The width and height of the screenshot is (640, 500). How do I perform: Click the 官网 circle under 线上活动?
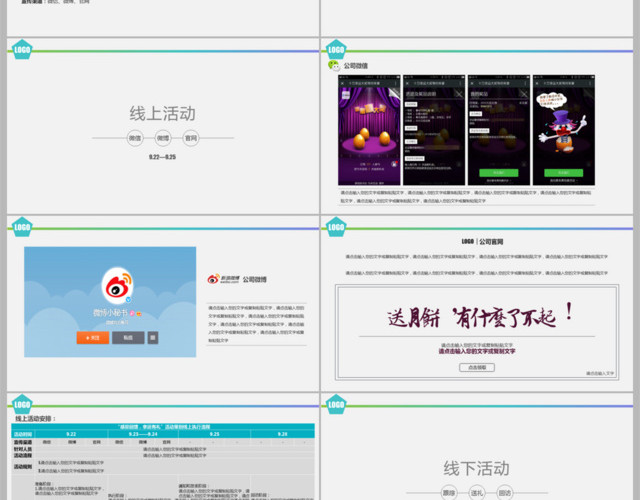tap(191, 138)
